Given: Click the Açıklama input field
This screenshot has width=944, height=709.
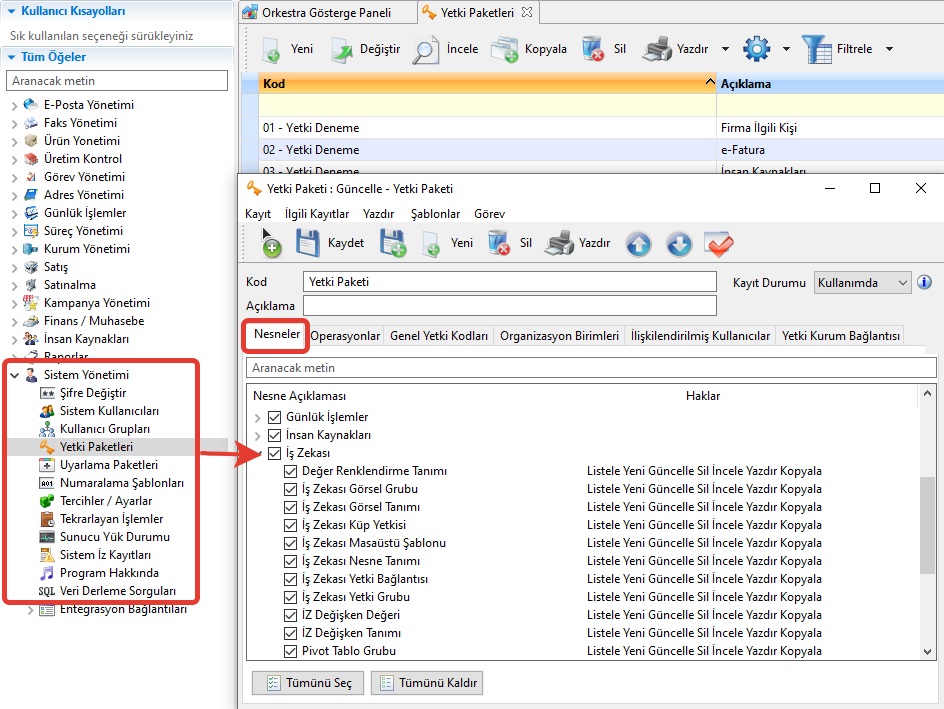Looking at the screenshot, I should (x=509, y=305).
